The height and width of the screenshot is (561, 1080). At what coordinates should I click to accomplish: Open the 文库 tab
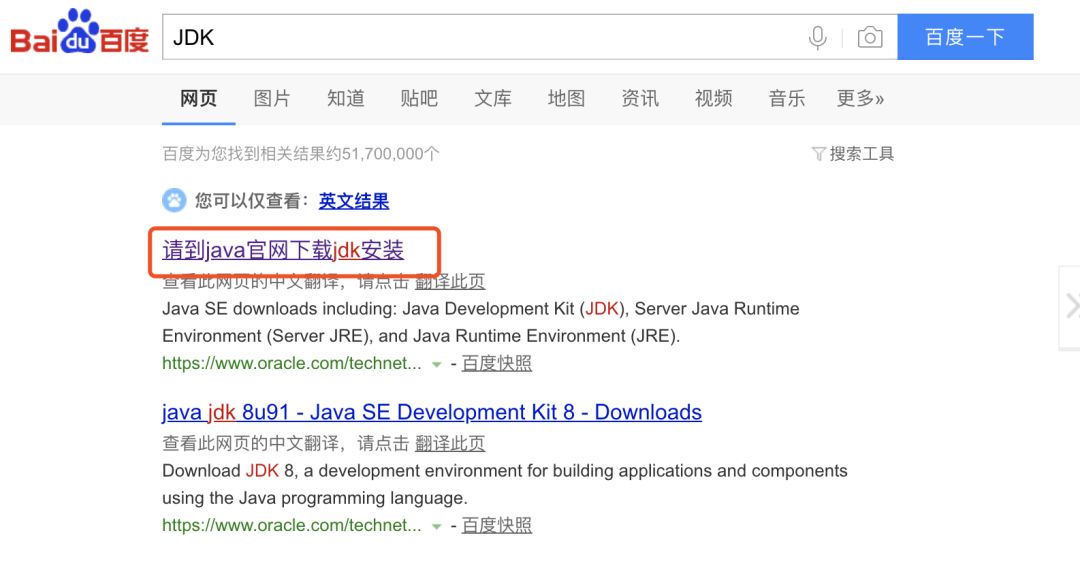pos(492,99)
